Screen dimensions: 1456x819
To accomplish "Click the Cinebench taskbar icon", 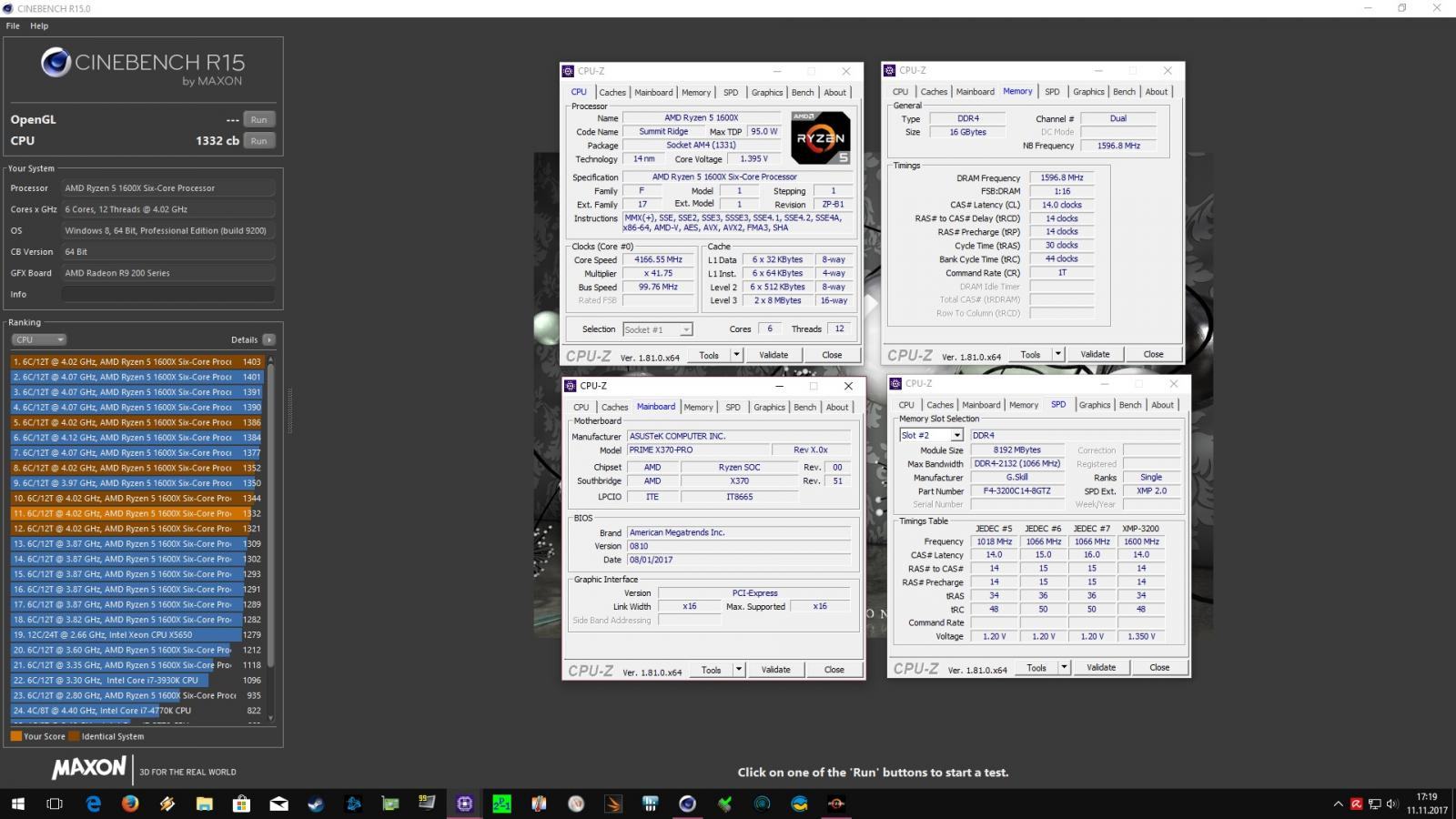I will coord(687,804).
